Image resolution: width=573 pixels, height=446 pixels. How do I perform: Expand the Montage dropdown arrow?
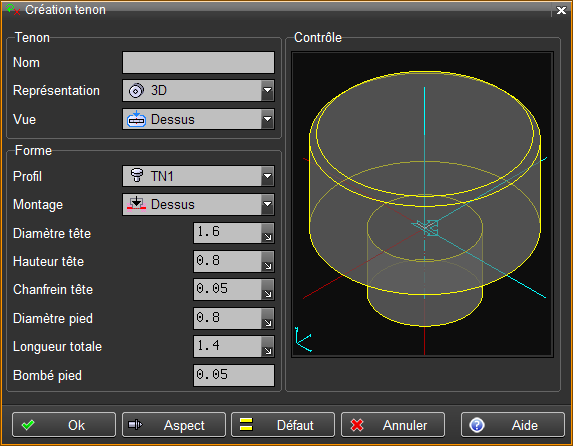pos(267,204)
